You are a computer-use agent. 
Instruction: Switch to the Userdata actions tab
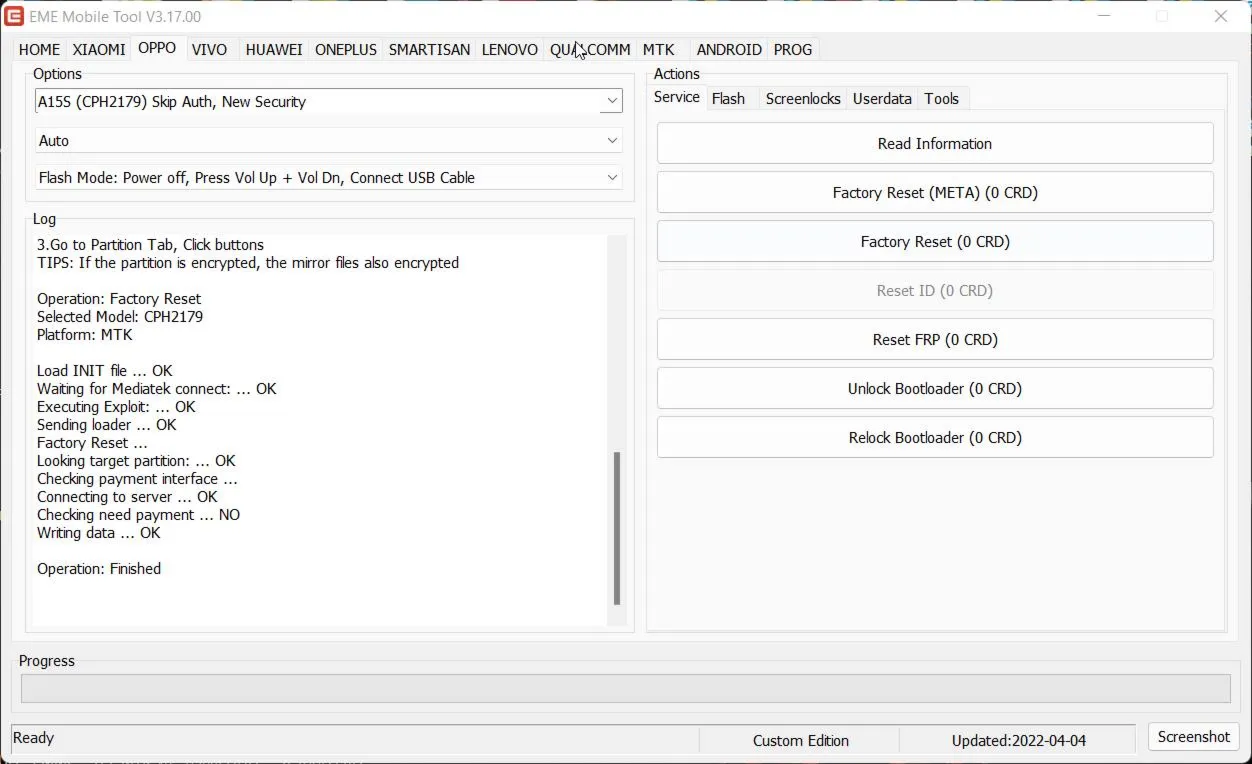(882, 98)
